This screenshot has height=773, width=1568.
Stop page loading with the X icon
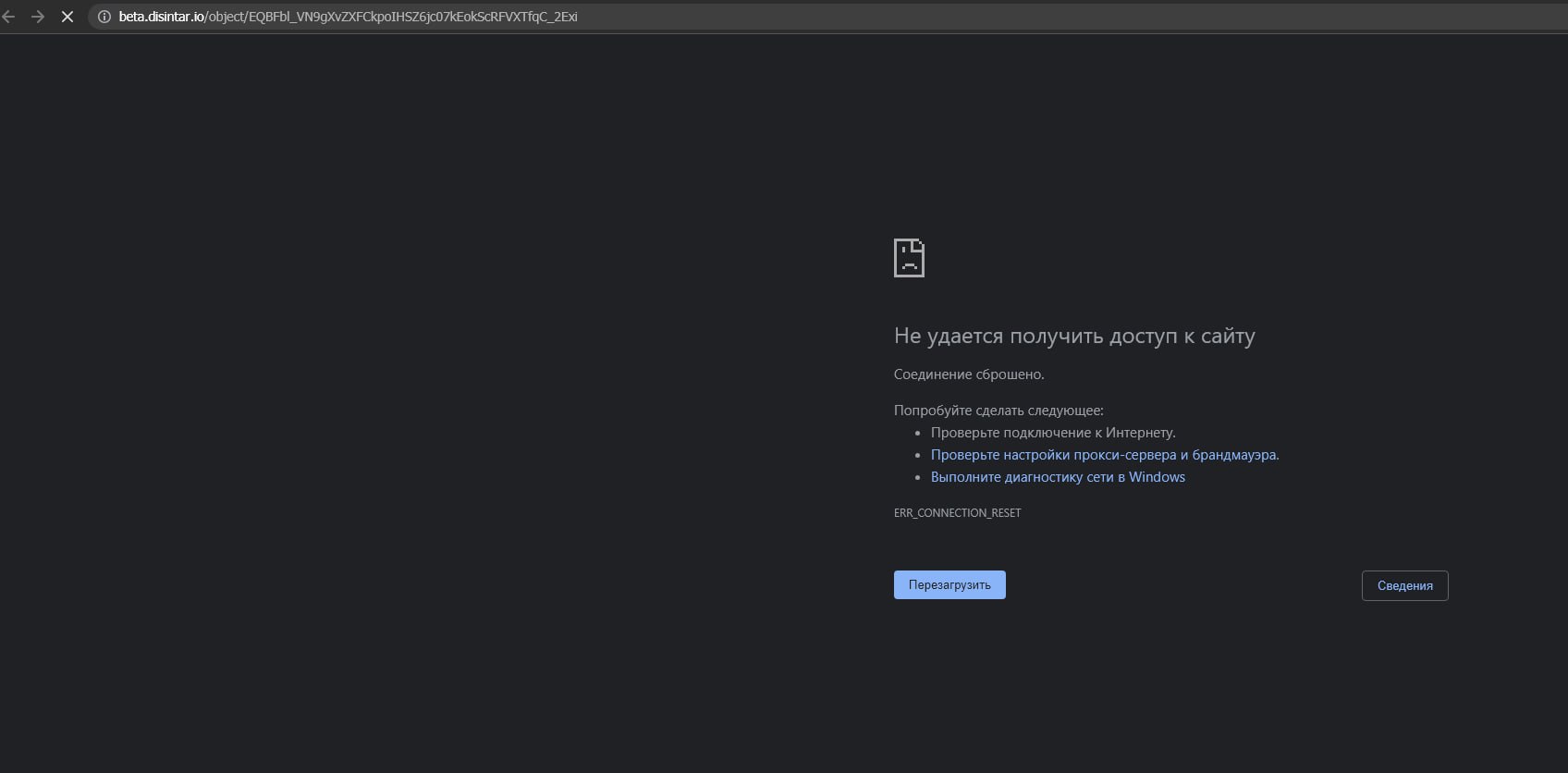(67, 17)
